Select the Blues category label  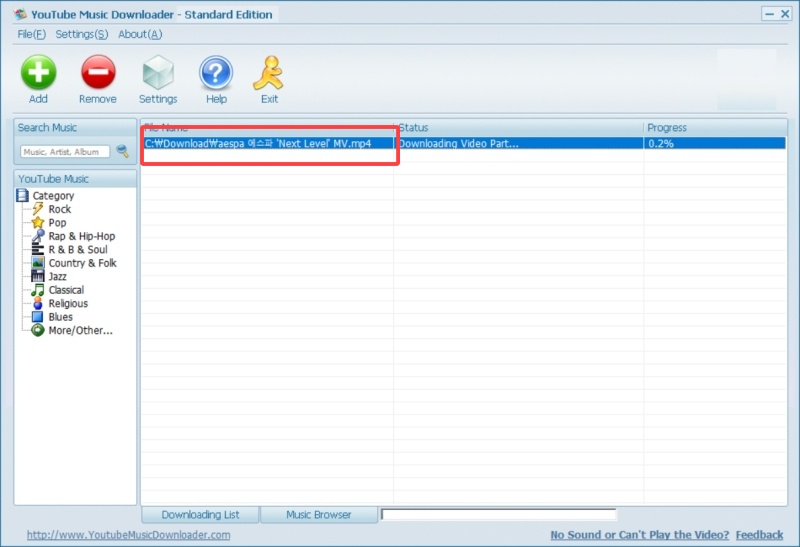(61, 317)
